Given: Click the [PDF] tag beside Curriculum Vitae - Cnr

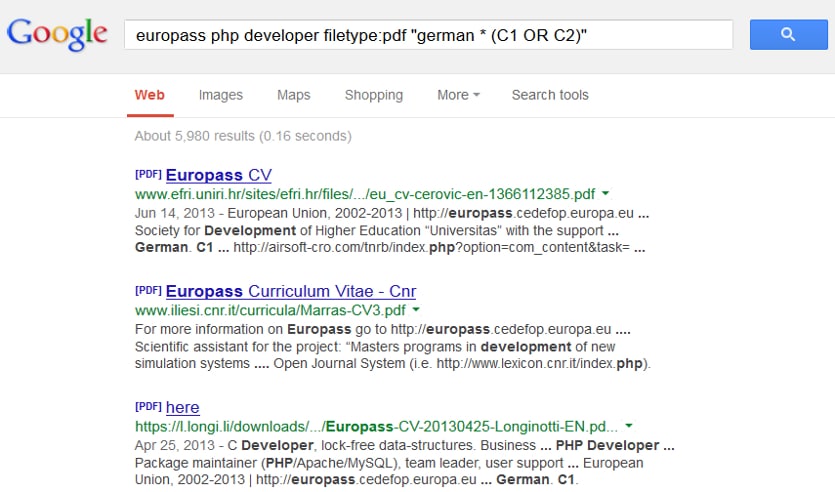Looking at the screenshot, I should point(148,290).
